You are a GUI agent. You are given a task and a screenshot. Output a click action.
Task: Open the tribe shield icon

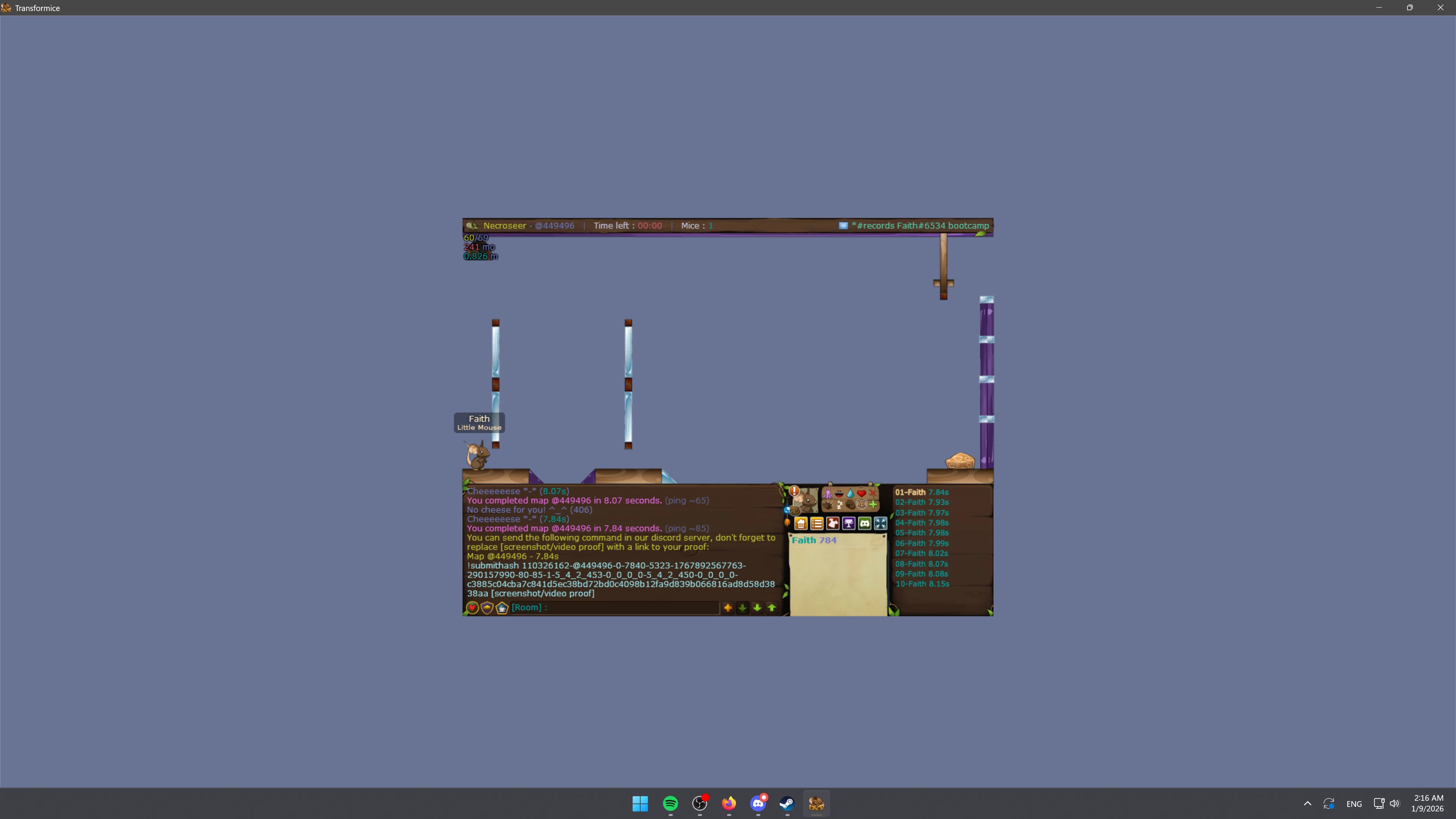(x=487, y=608)
